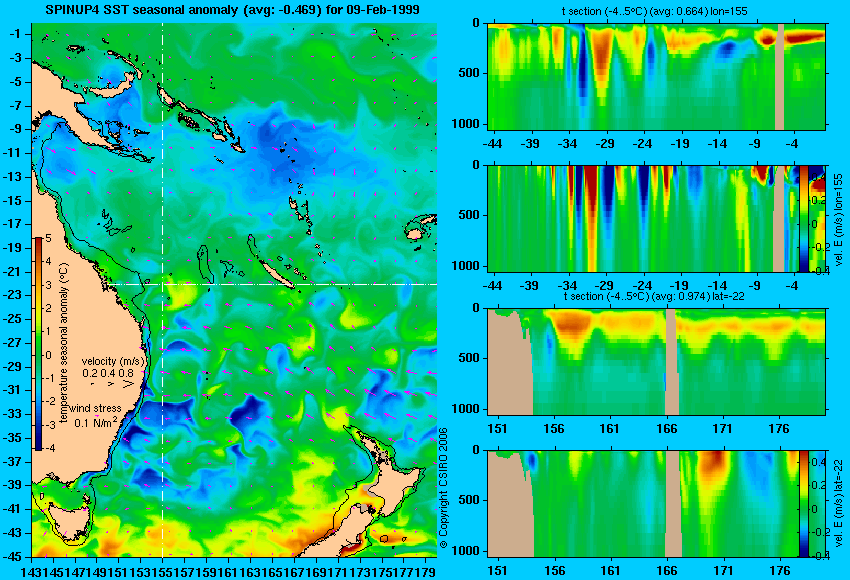Click the '0.1 N/m²' wind stress value

point(96,422)
